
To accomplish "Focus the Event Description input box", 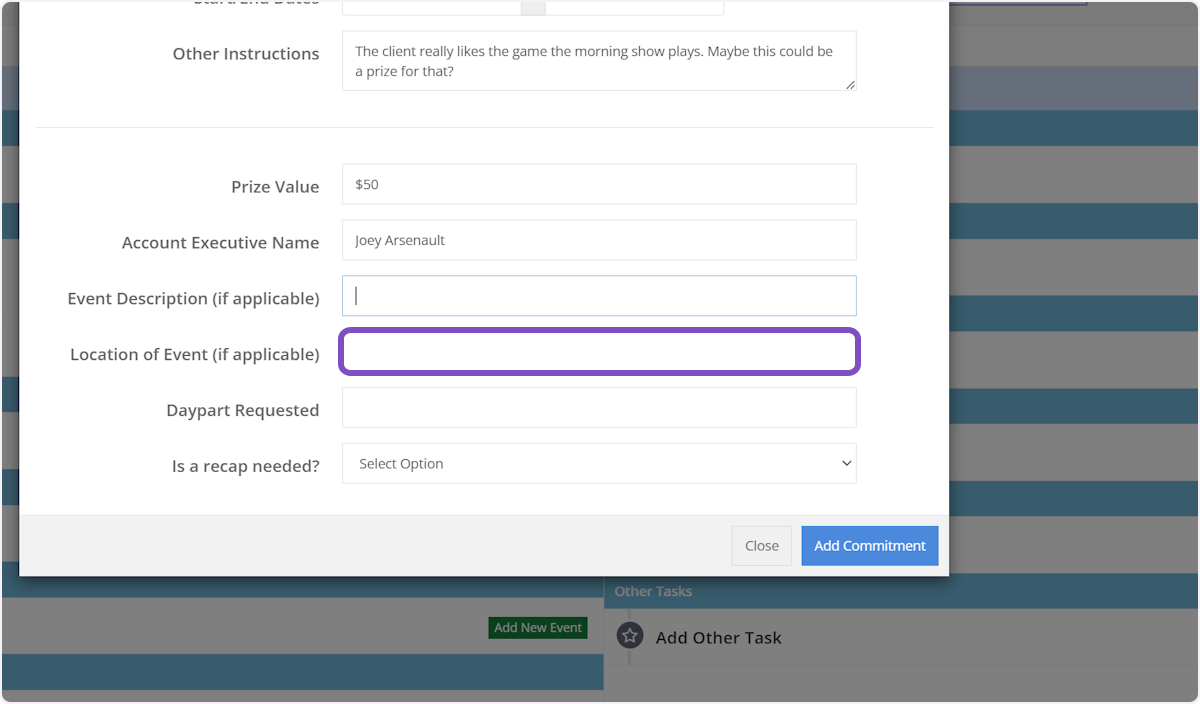I will (x=598, y=296).
